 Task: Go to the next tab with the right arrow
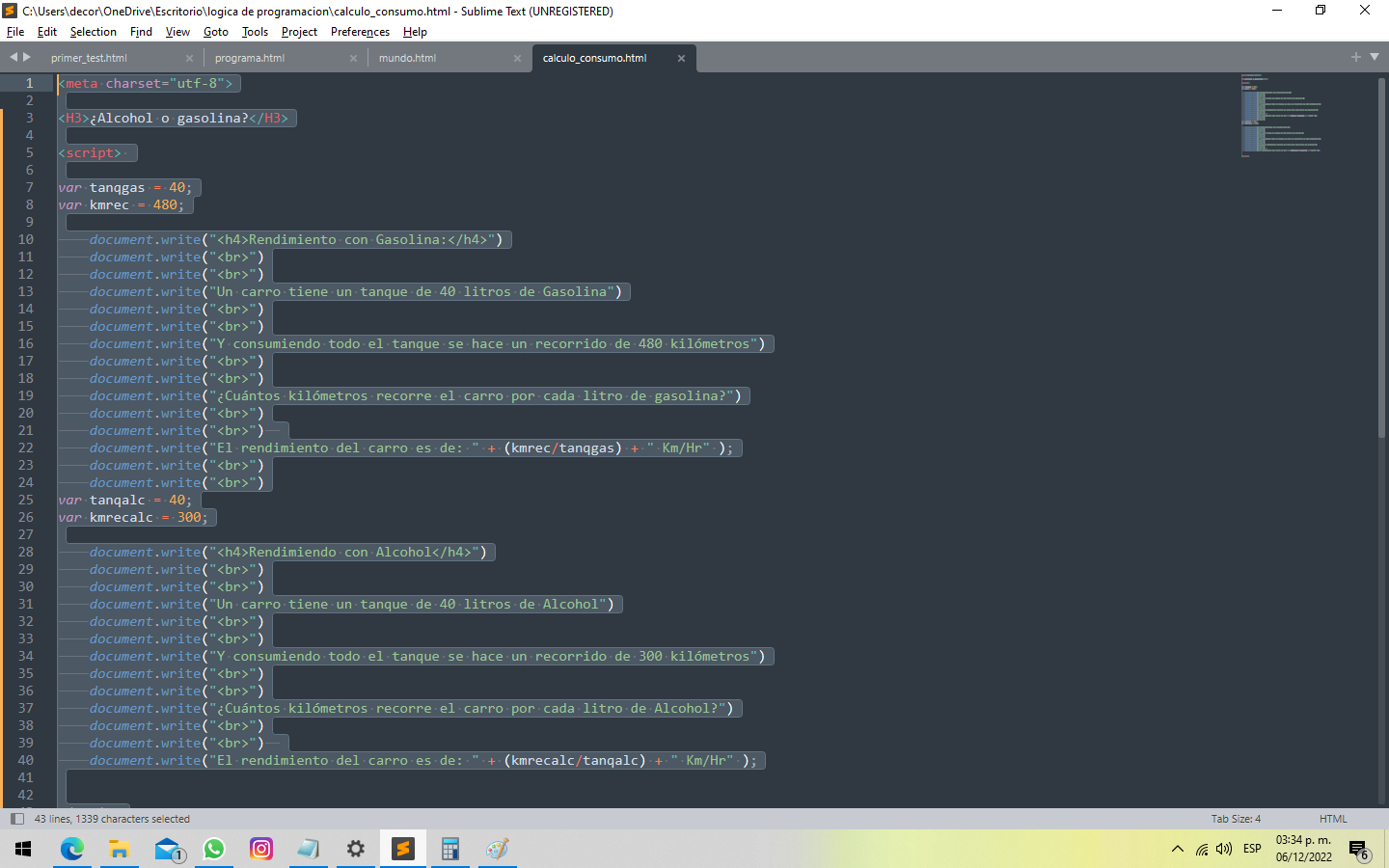point(27,57)
